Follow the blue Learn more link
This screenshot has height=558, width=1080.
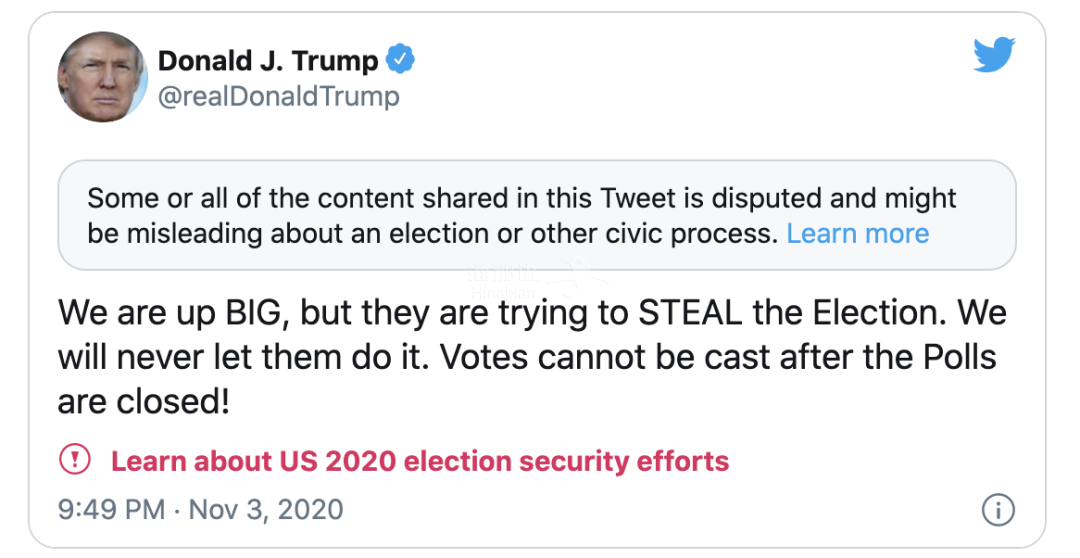(857, 234)
